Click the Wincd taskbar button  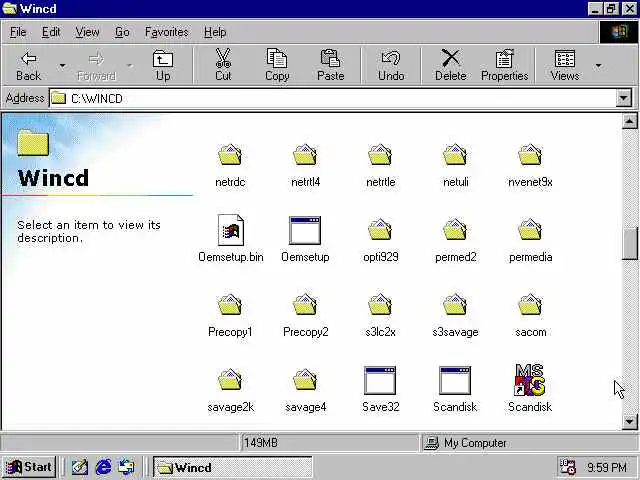(233, 467)
